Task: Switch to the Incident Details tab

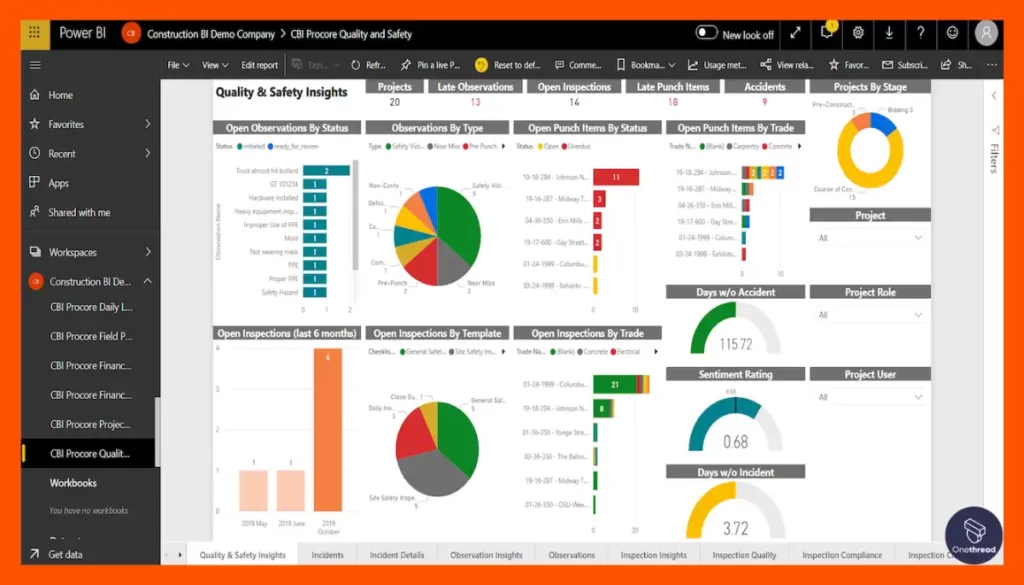Action: click(x=396, y=554)
